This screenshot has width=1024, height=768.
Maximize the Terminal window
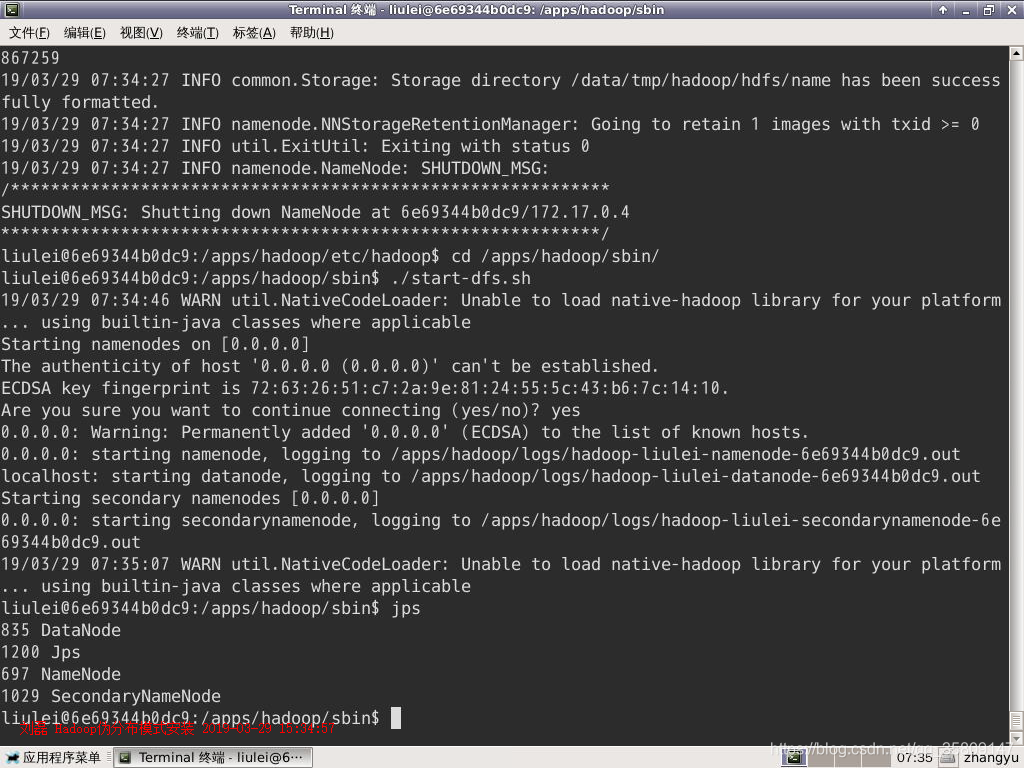[988, 10]
